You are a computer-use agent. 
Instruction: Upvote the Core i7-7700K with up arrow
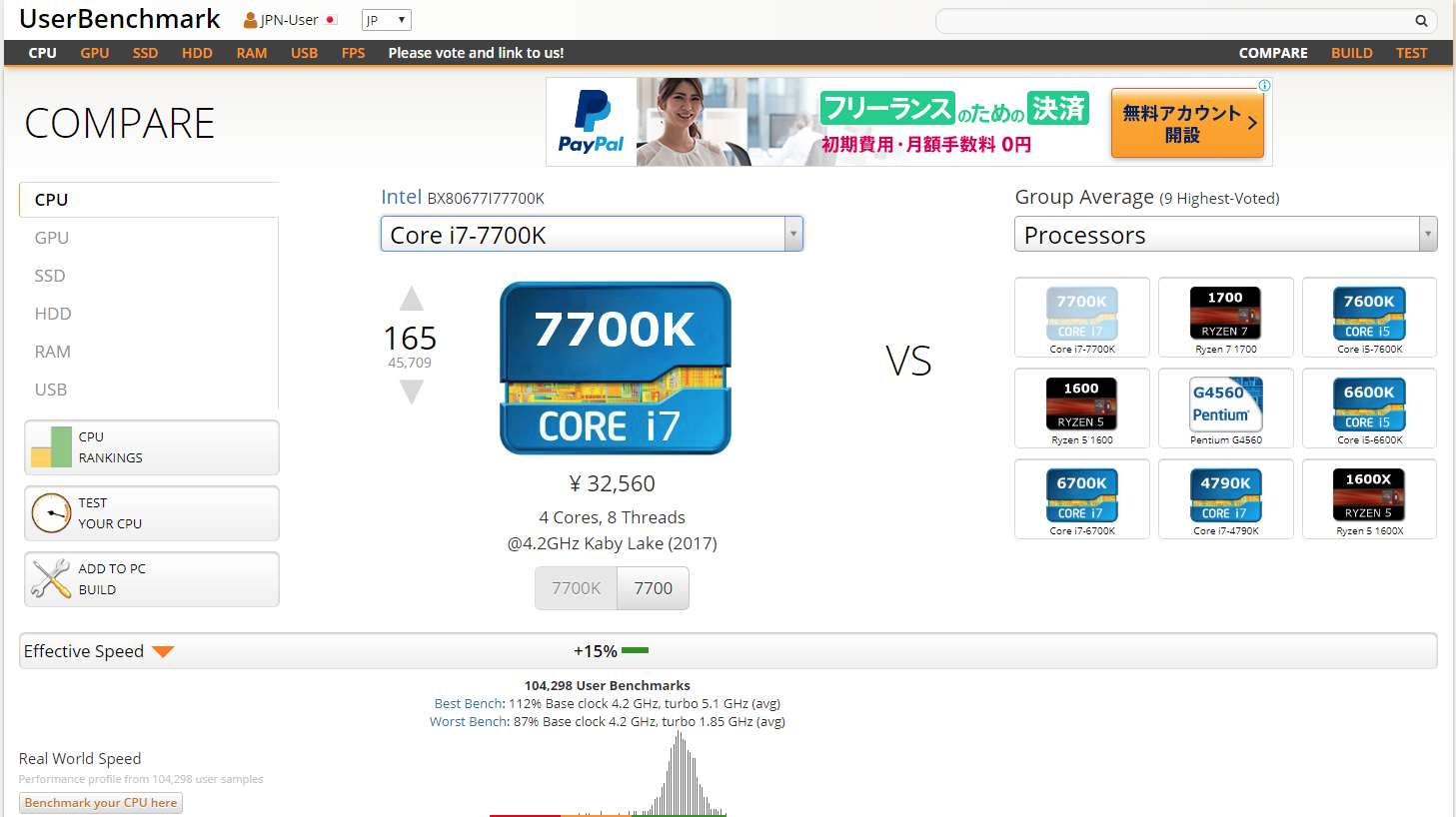click(412, 299)
